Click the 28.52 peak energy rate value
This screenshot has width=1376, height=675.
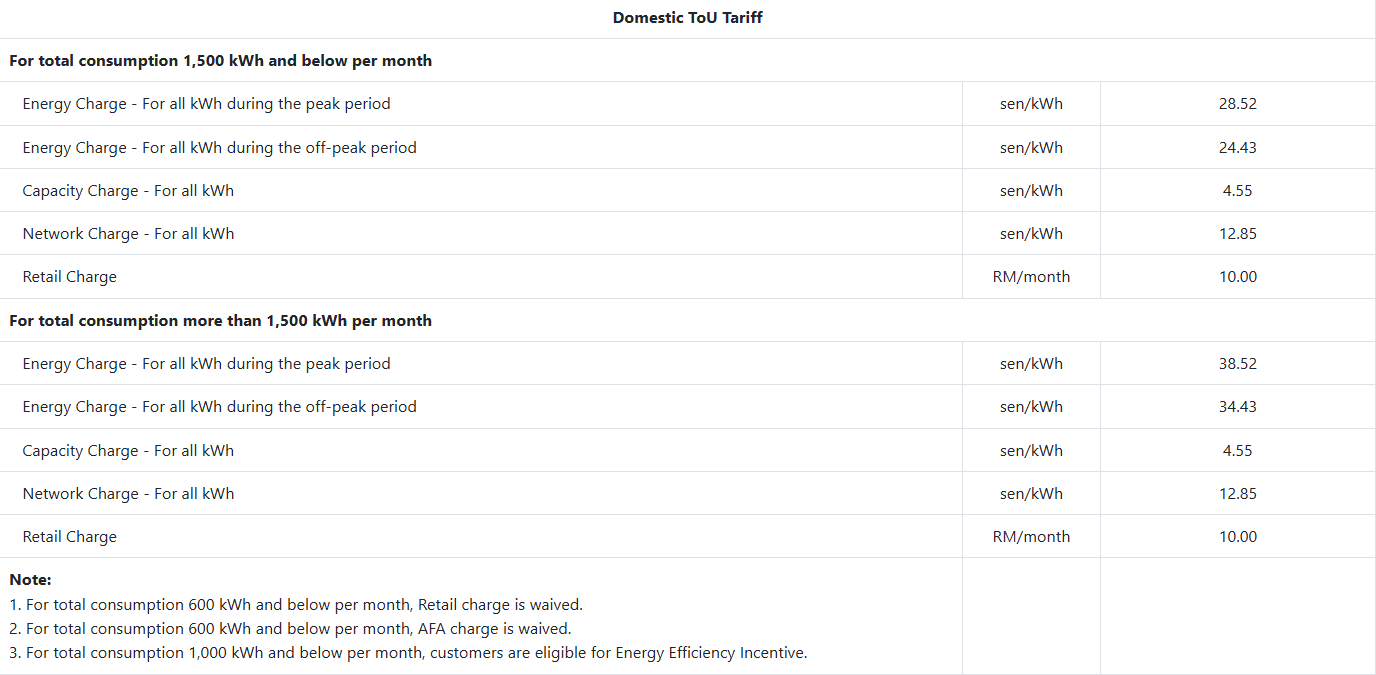[x=1237, y=103]
